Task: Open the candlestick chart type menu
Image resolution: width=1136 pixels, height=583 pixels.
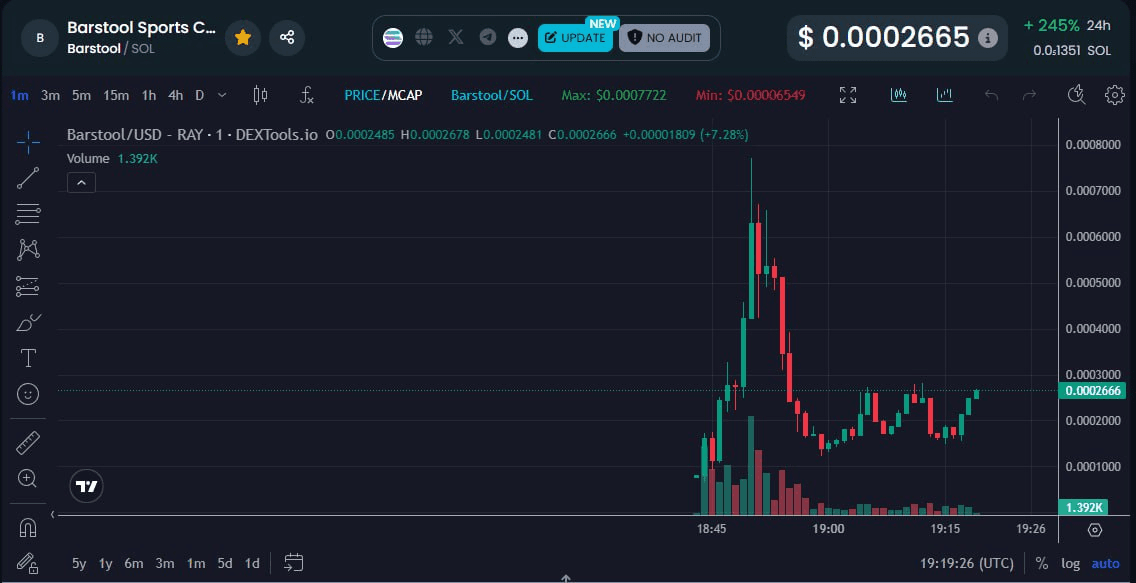Action: point(260,95)
